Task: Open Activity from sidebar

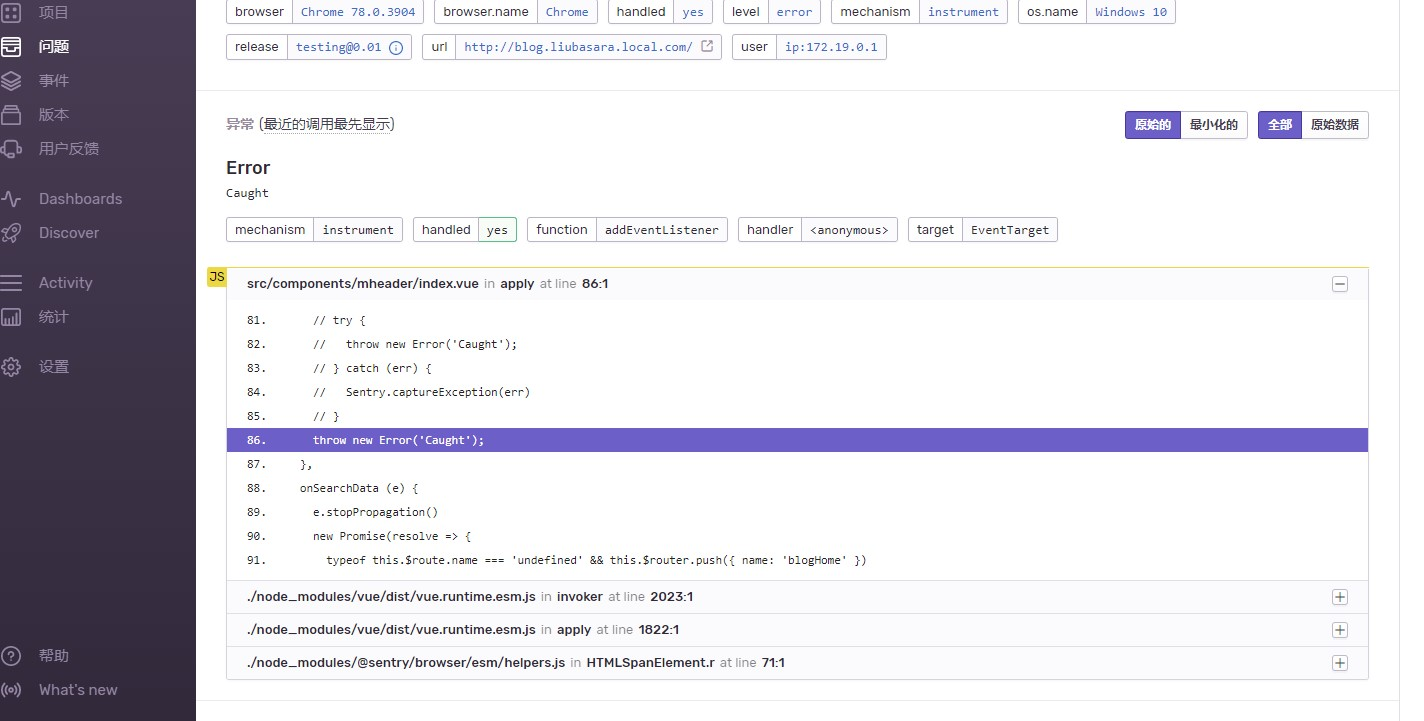Action: pos(65,282)
